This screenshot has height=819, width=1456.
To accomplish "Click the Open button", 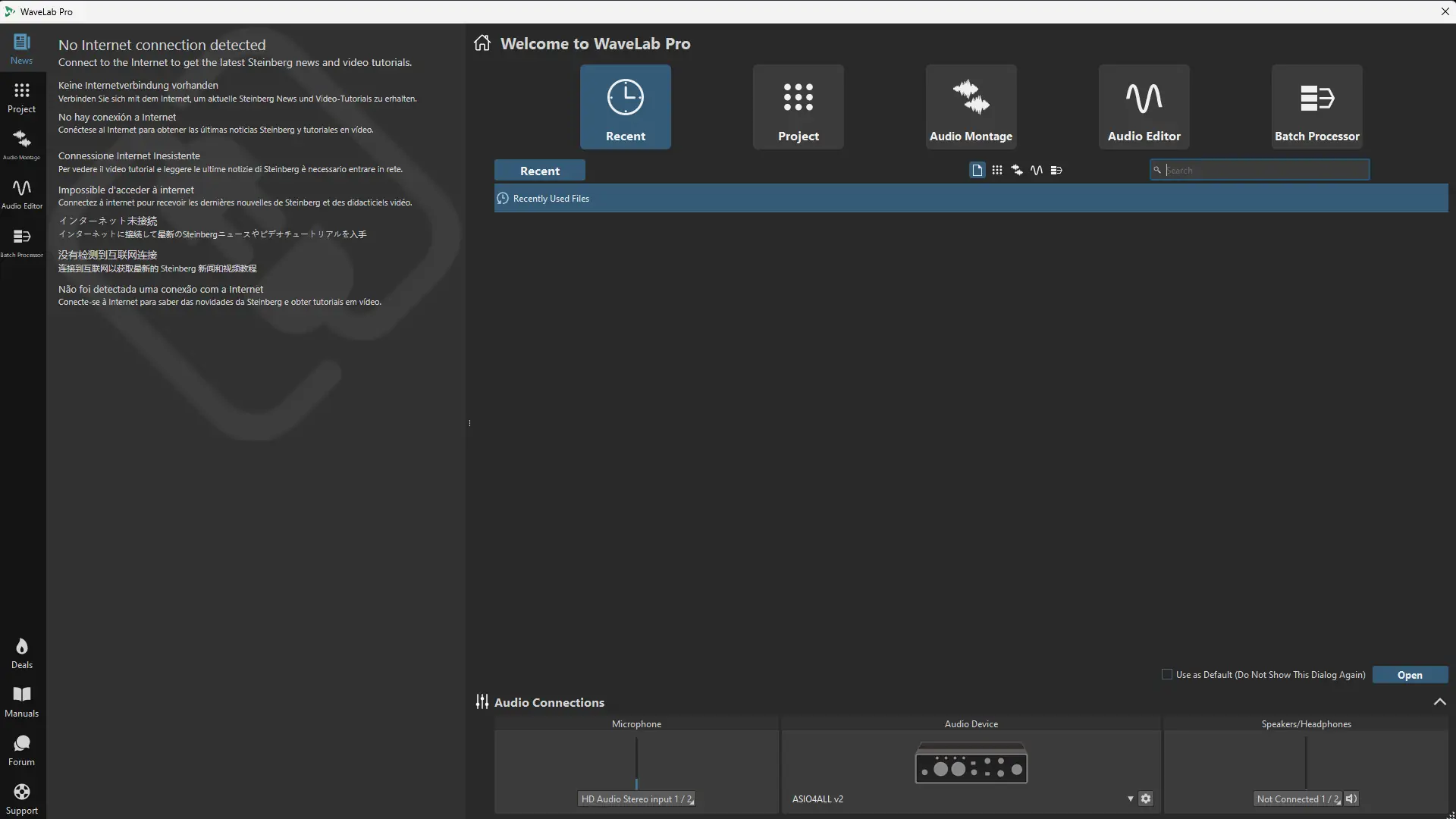I will click(1410, 675).
